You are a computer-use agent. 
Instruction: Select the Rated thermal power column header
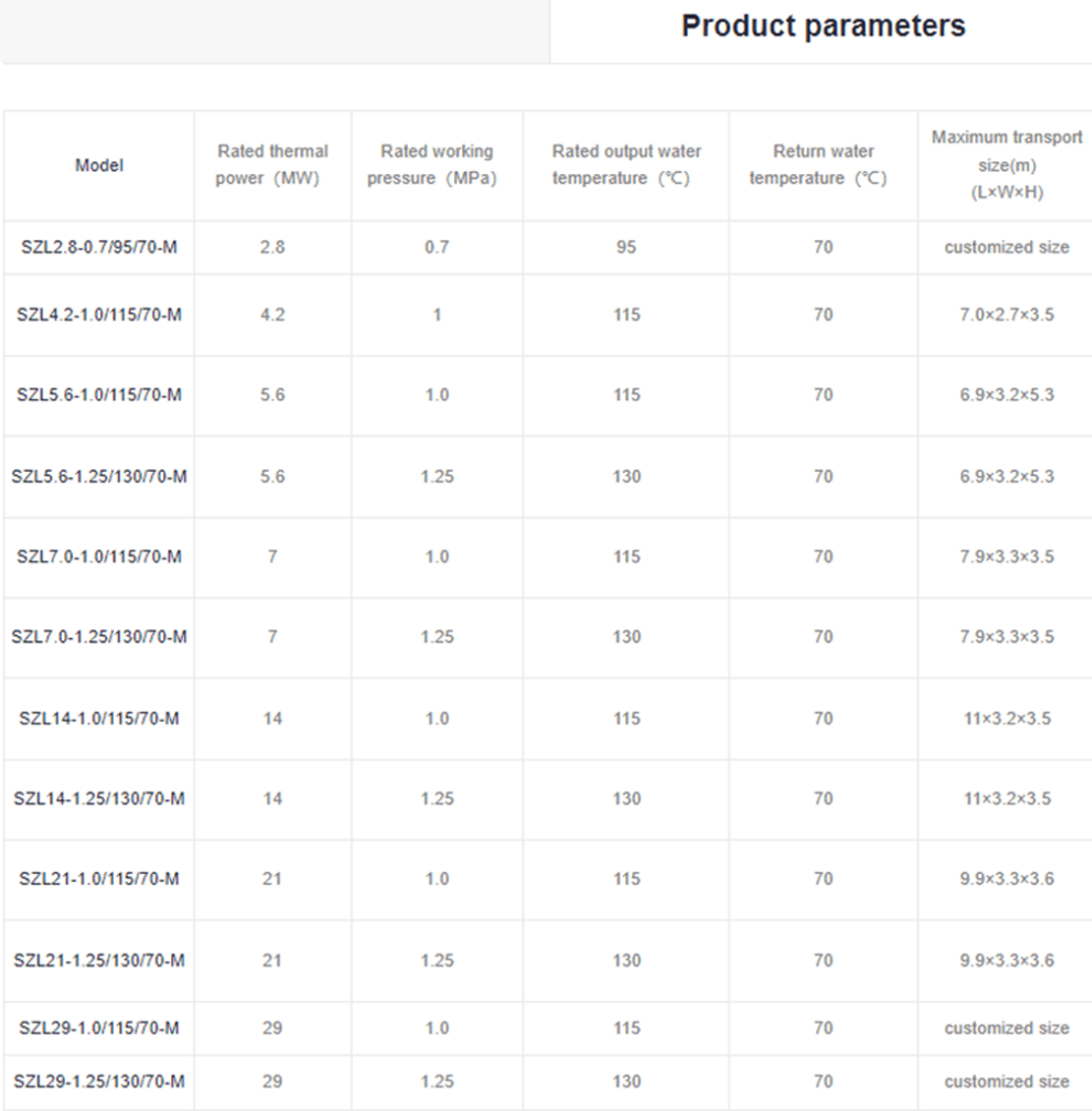[272, 164]
